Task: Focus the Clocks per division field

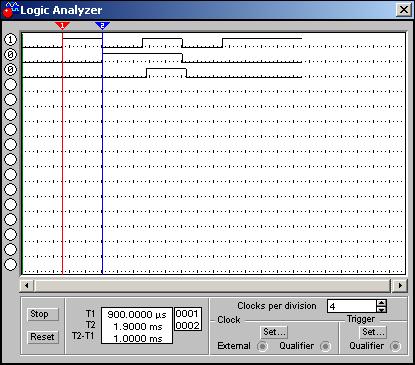Action: click(x=352, y=306)
